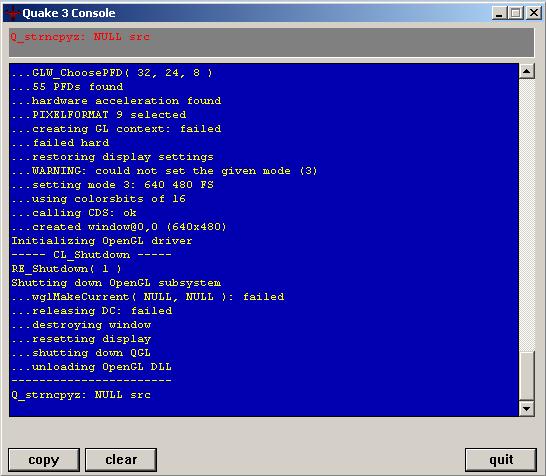Screen dimensions: 546x476
Task: Click the line '...55 PFDs found'
Action: coord(67,87)
